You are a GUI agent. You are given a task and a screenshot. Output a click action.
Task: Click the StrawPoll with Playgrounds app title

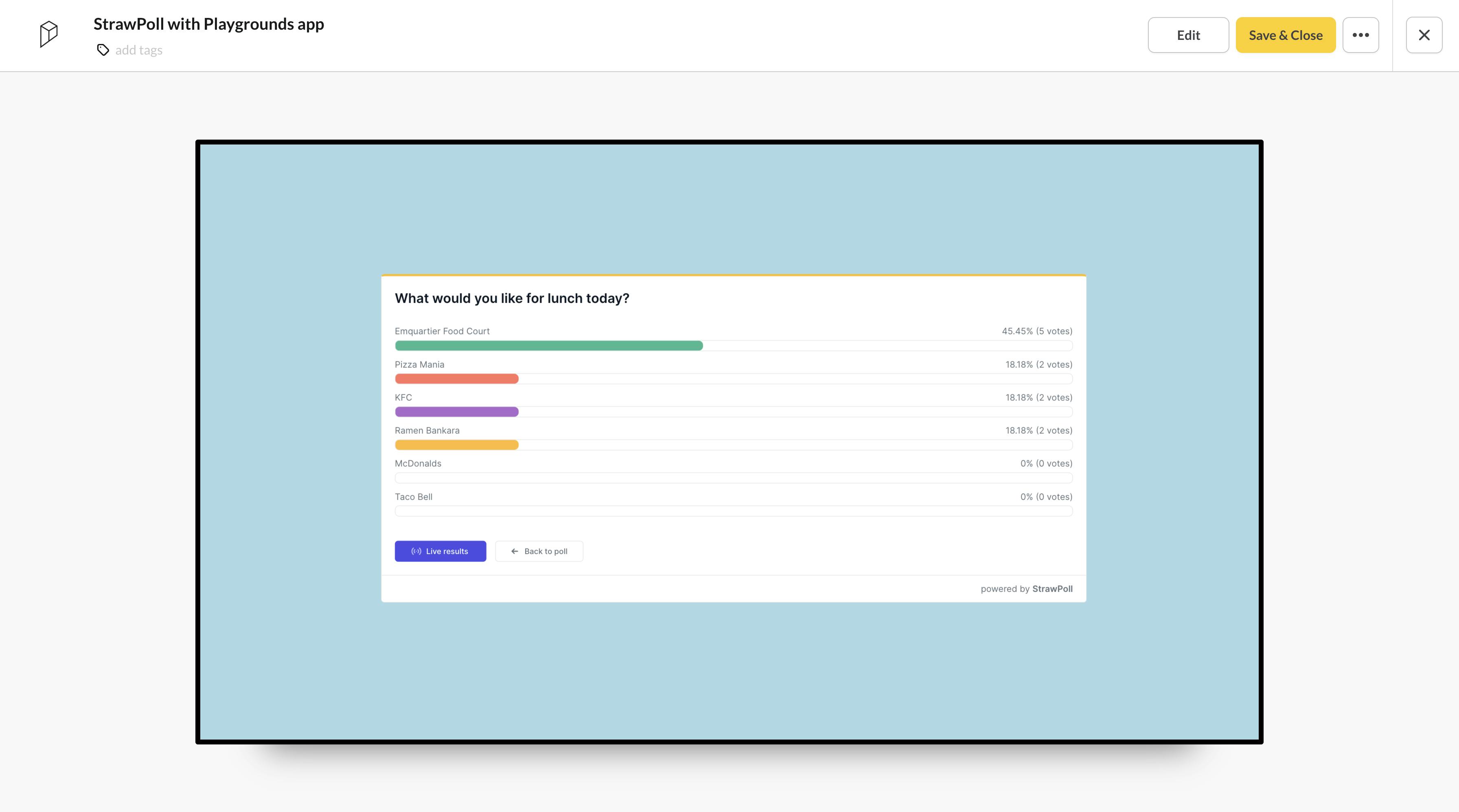(x=208, y=24)
